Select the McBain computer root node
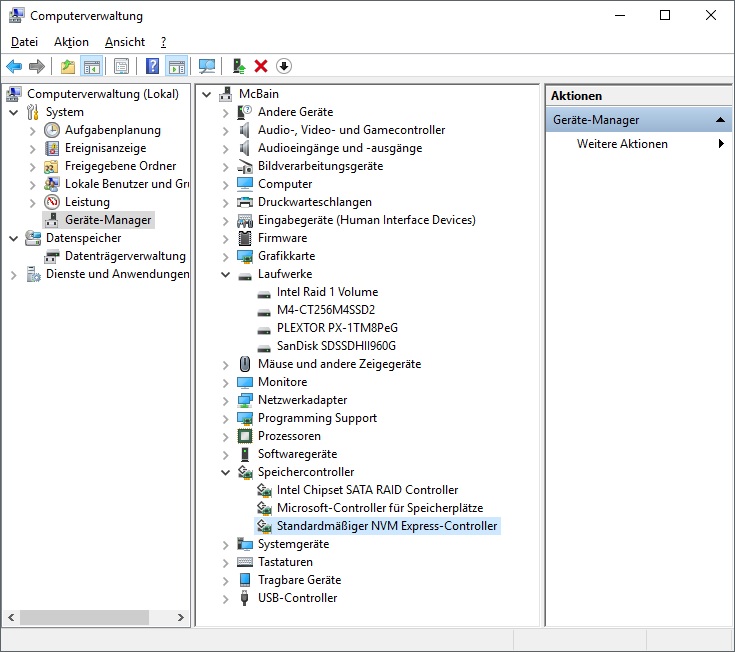 click(259, 94)
